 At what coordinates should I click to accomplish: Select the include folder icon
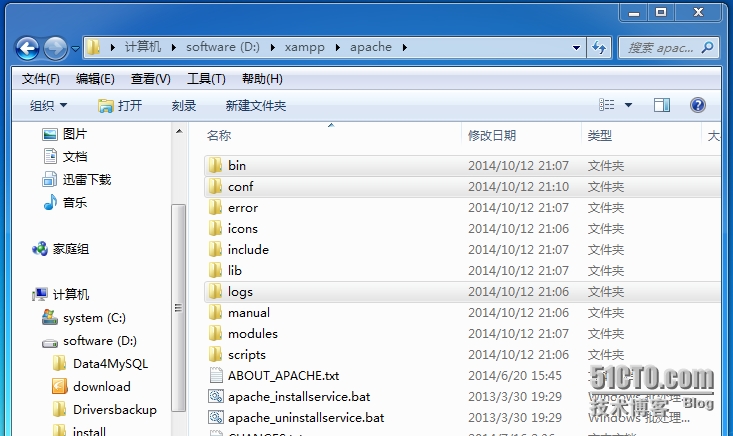[x=215, y=250]
